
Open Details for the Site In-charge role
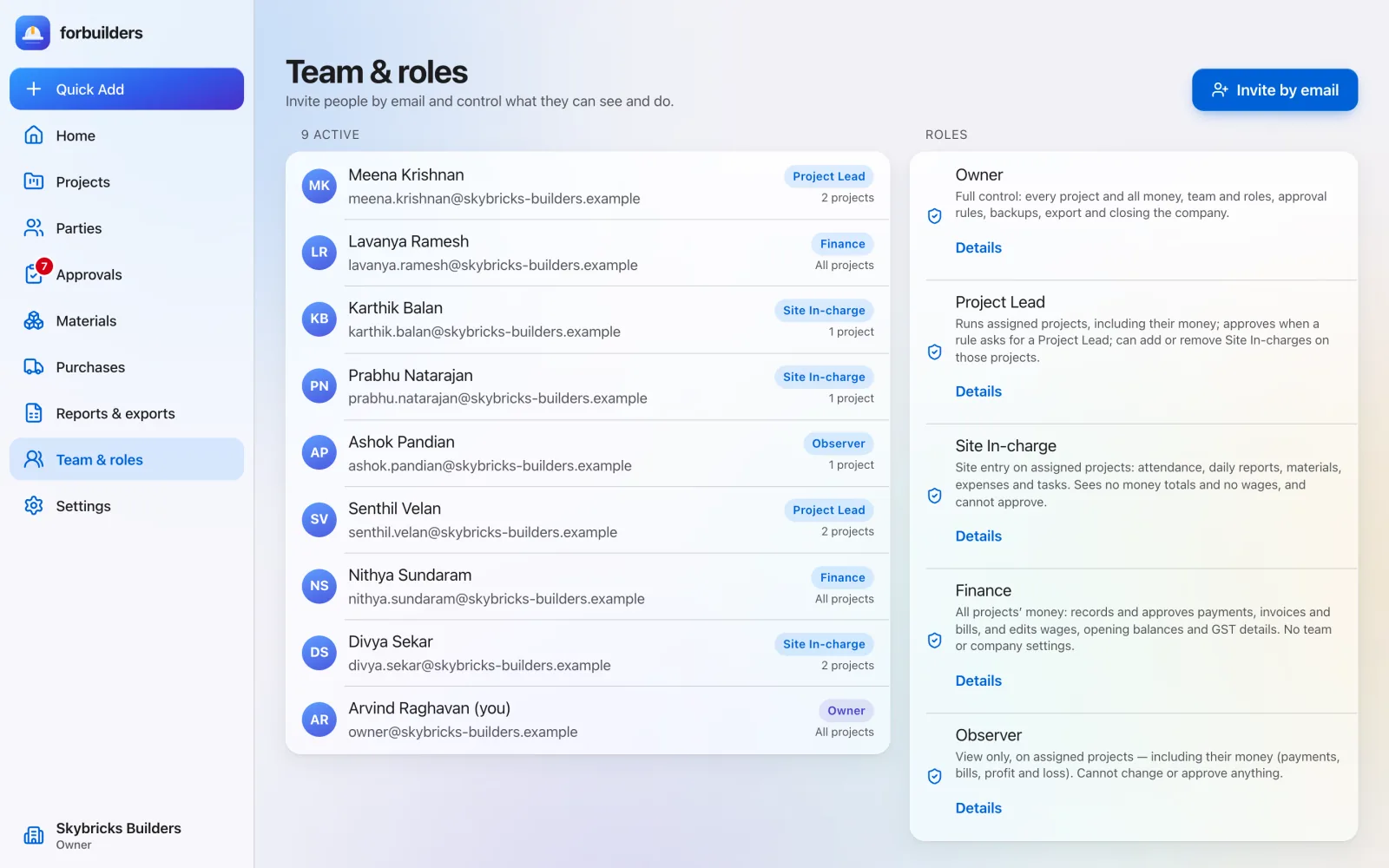click(x=978, y=536)
